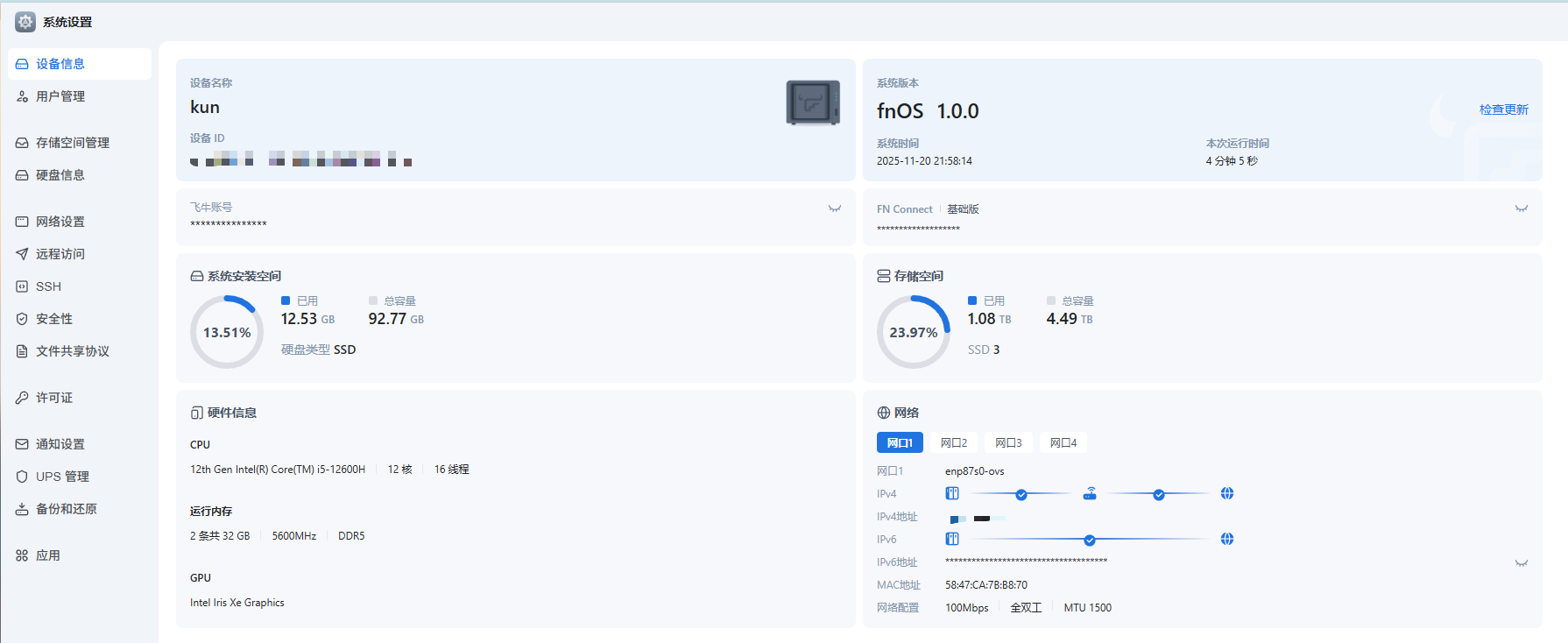Screen dimensions: 1568x643
Task: Click the router icon in IPv4 row
Action: click(1090, 494)
